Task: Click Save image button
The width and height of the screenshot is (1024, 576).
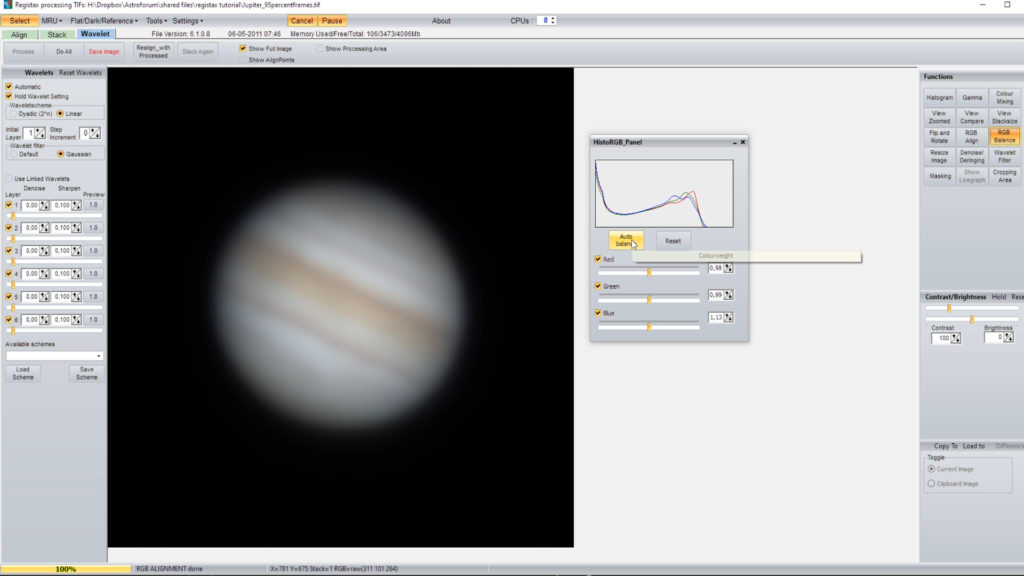Action: [x=104, y=52]
